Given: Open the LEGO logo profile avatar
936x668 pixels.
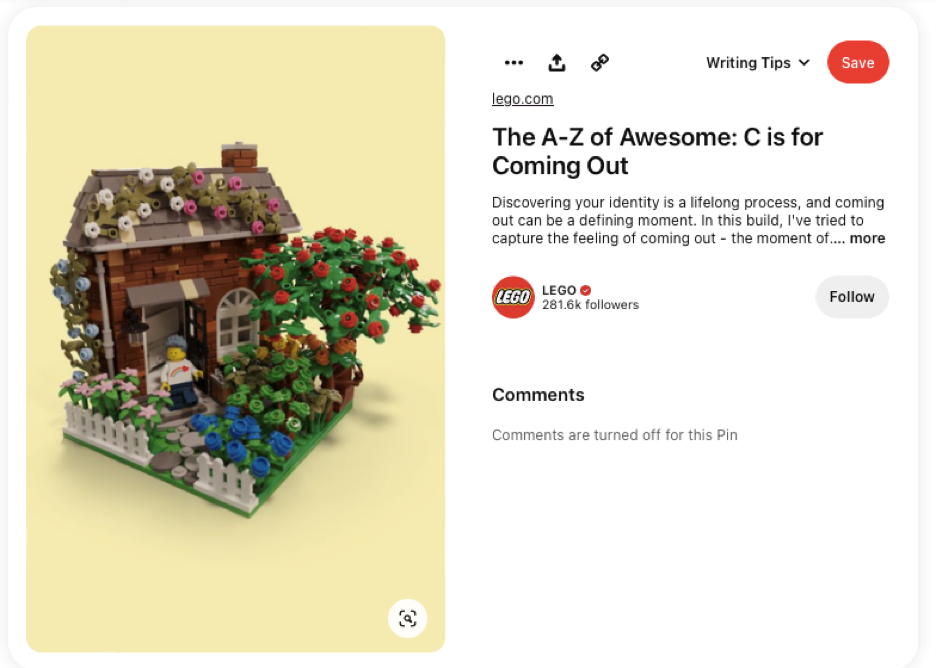Looking at the screenshot, I should (x=513, y=297).
